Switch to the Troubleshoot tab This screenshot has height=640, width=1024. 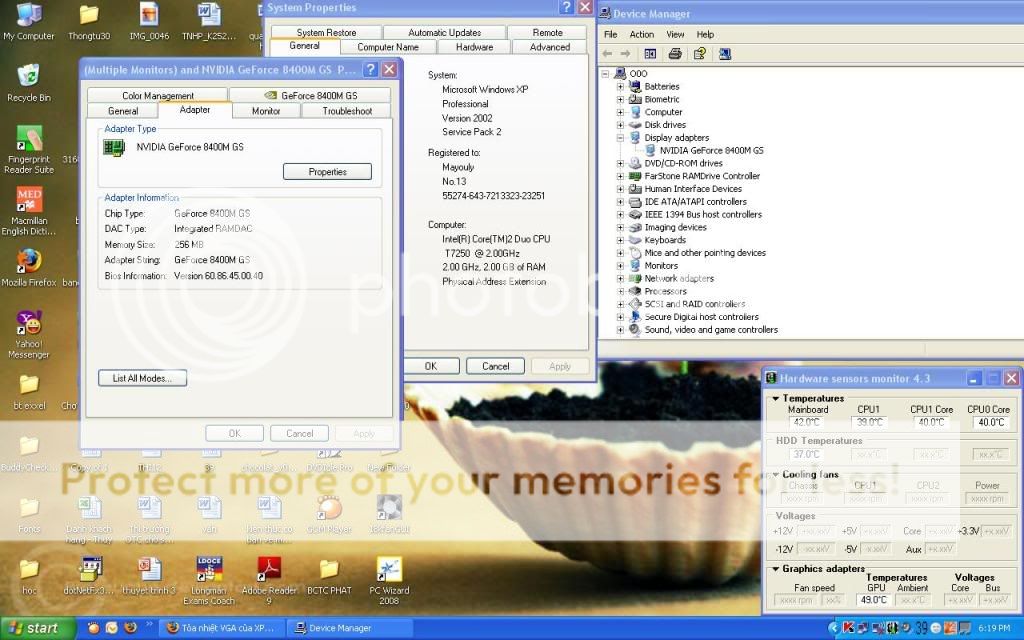pyautogui.click(x=347, y=111)
